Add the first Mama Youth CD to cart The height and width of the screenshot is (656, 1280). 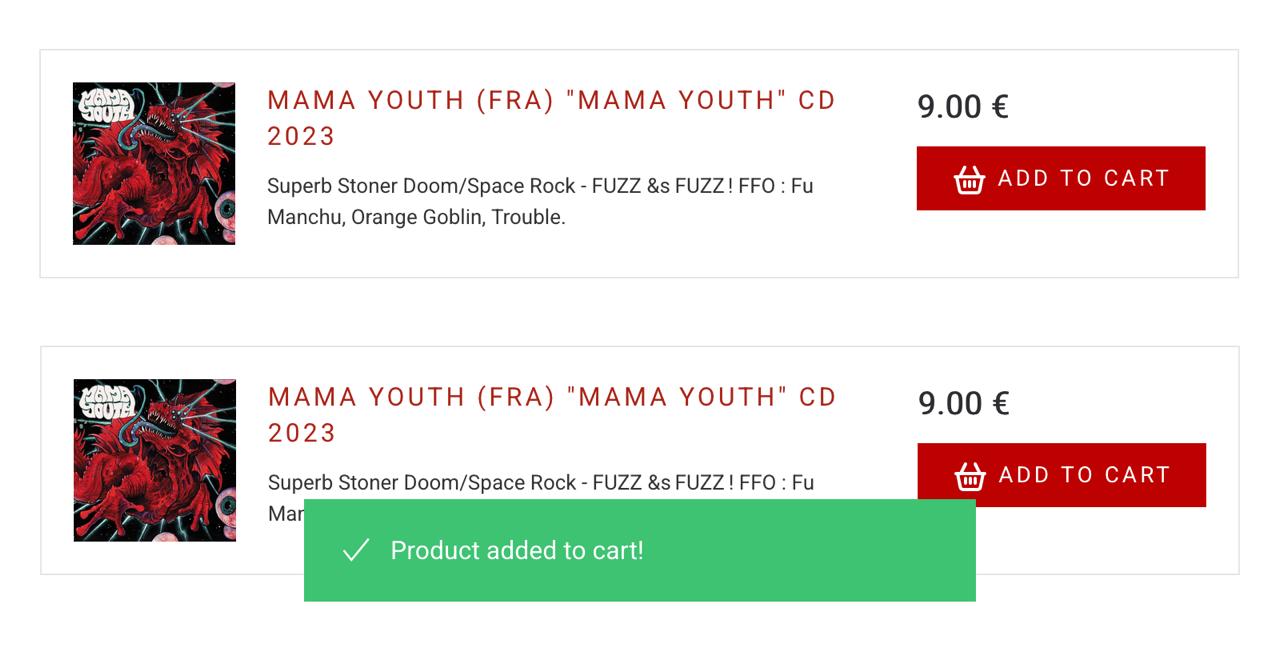click(1060, 178)
